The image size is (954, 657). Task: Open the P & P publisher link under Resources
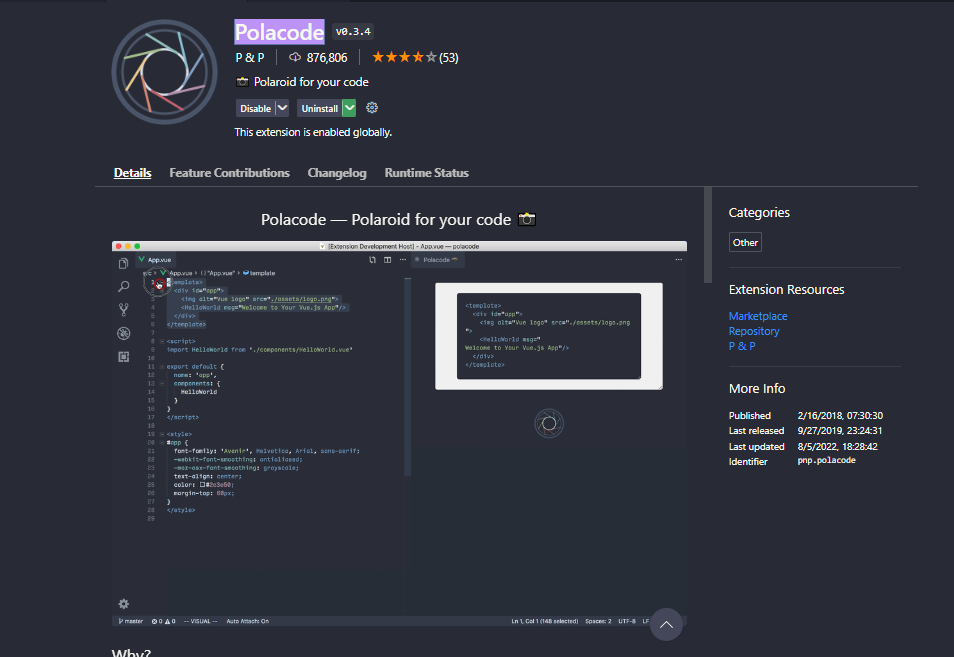742,346
